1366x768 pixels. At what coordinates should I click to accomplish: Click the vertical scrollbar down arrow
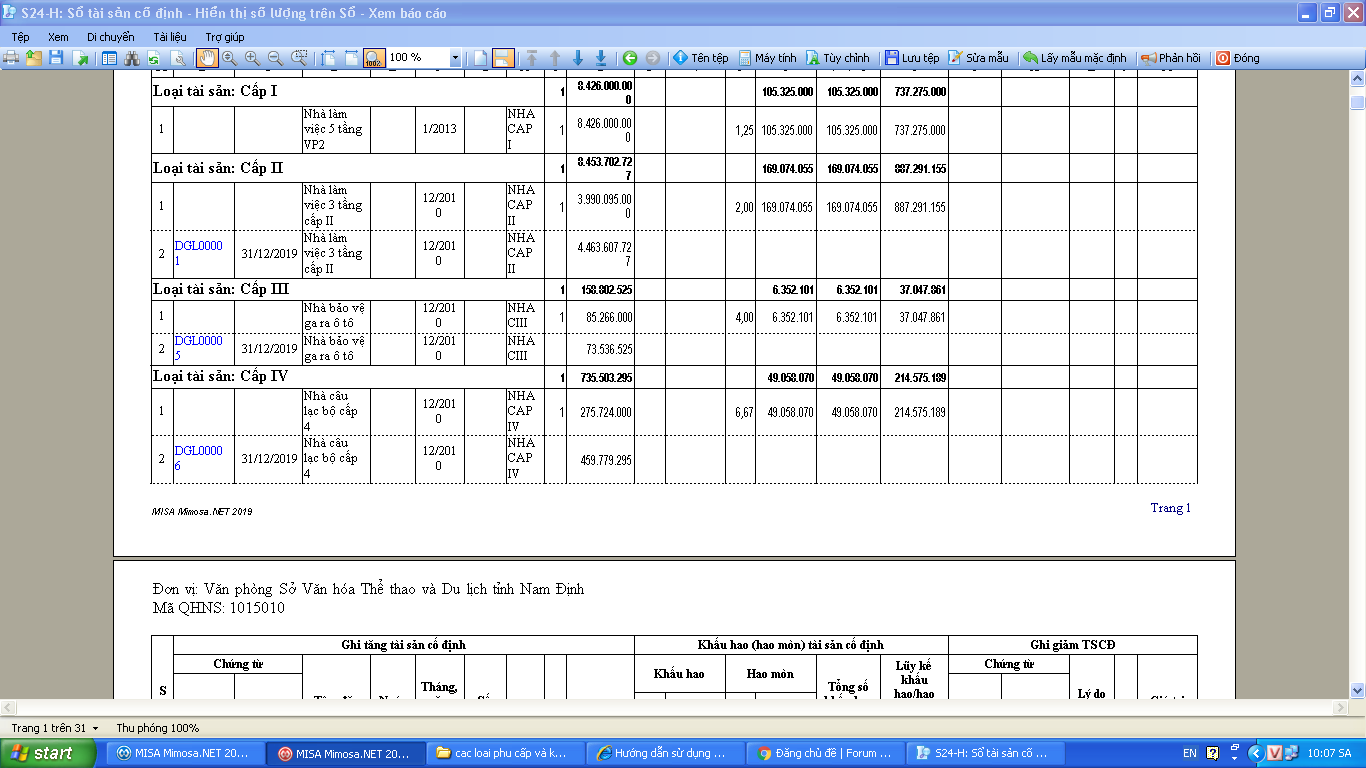[x=1357, y=690]
